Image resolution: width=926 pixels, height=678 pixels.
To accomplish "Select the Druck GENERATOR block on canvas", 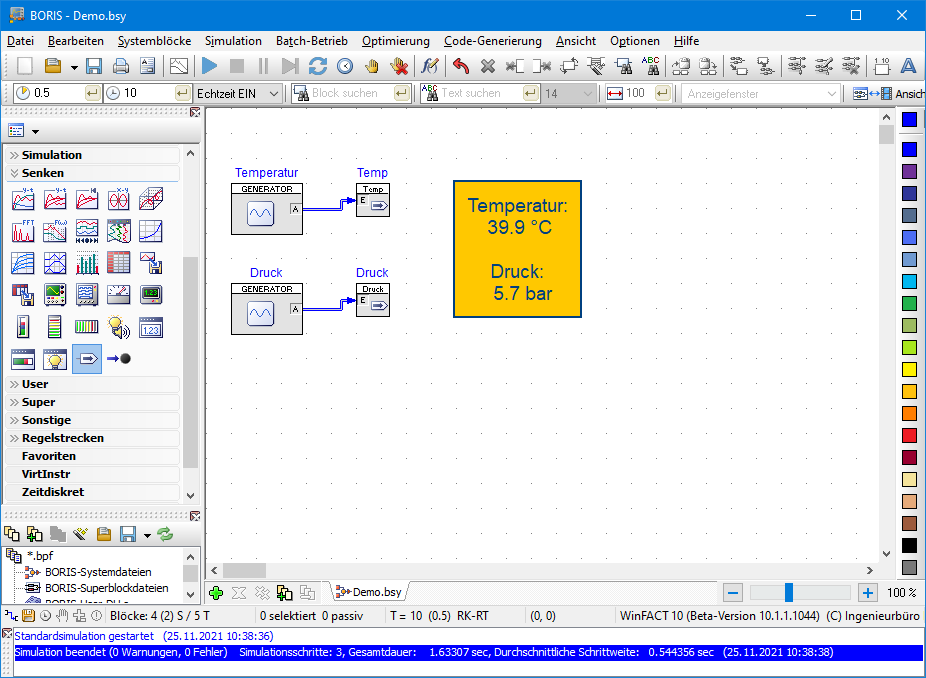I will coord(267,309).
